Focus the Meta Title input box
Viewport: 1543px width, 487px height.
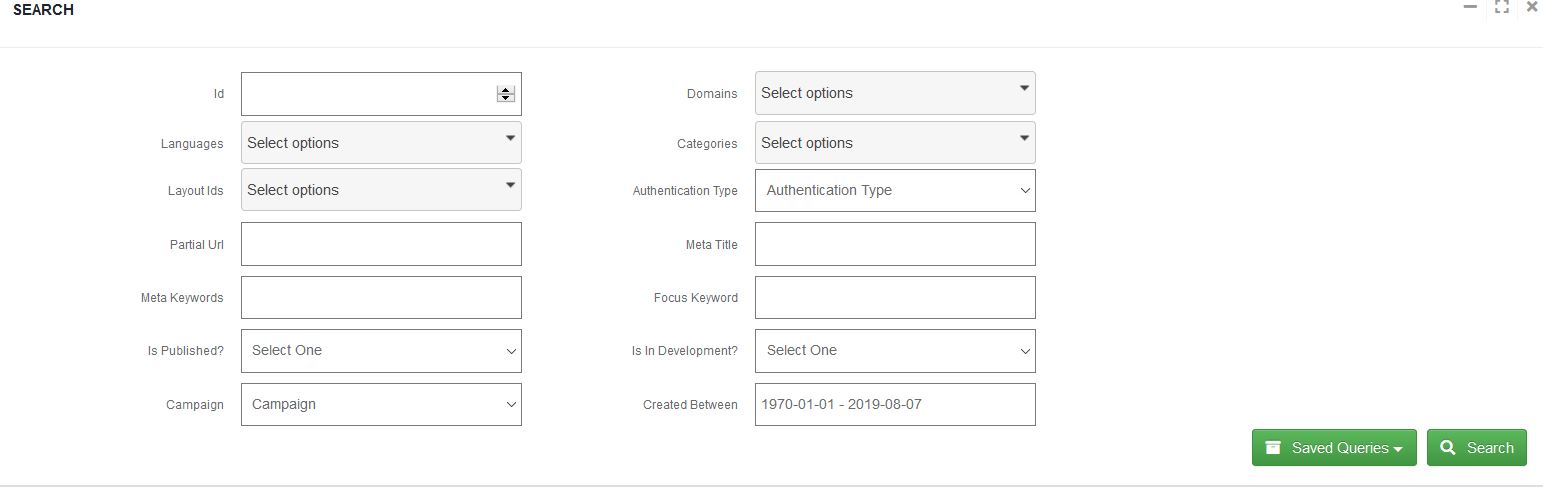tap(895, 244)
